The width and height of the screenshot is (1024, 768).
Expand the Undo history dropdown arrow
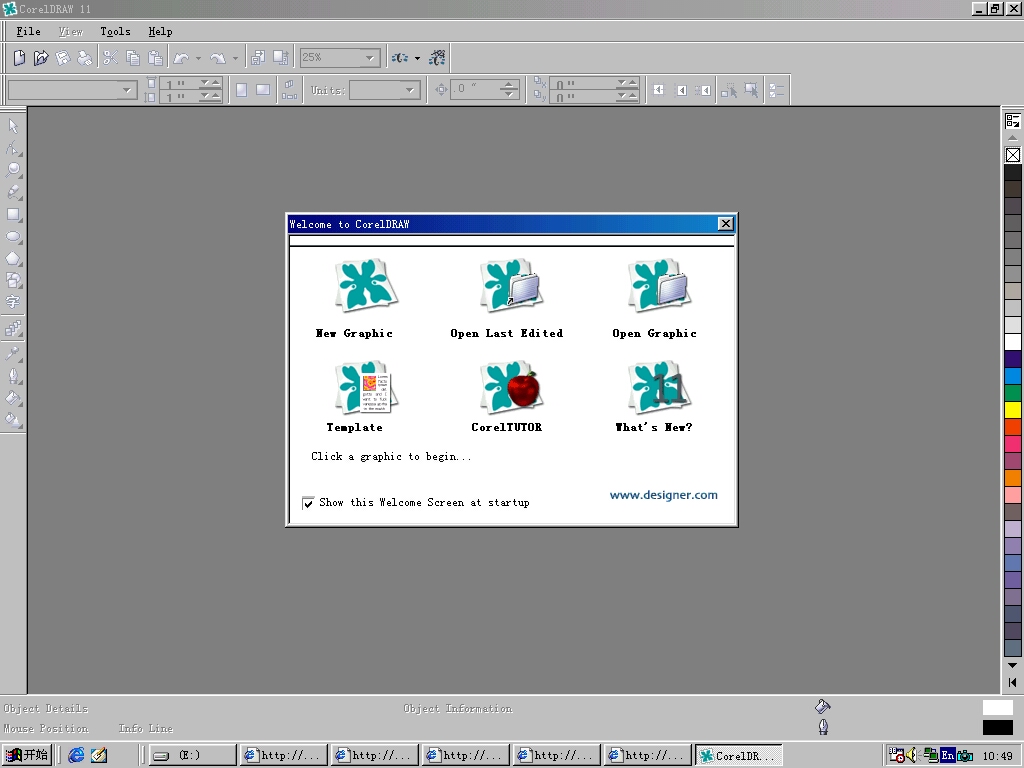[x=199, y=58]
